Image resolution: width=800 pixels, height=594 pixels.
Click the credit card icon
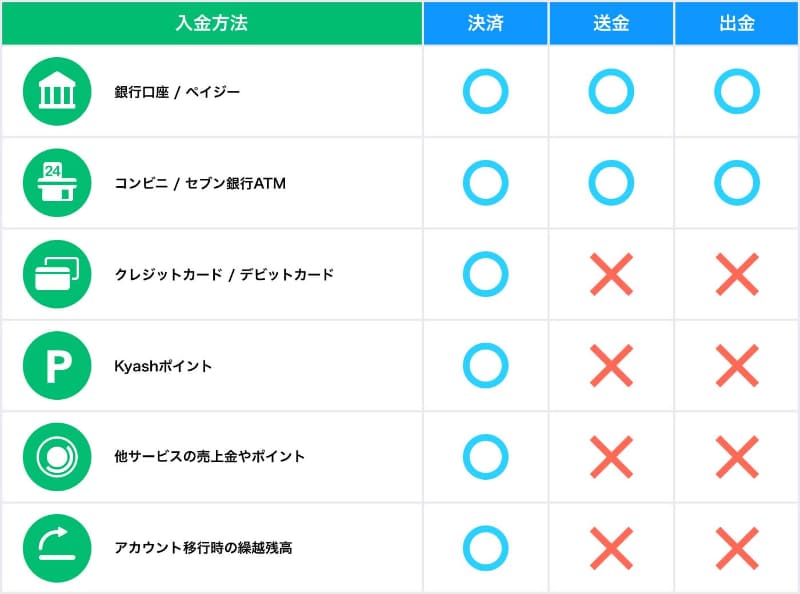(x=57, y=274)
